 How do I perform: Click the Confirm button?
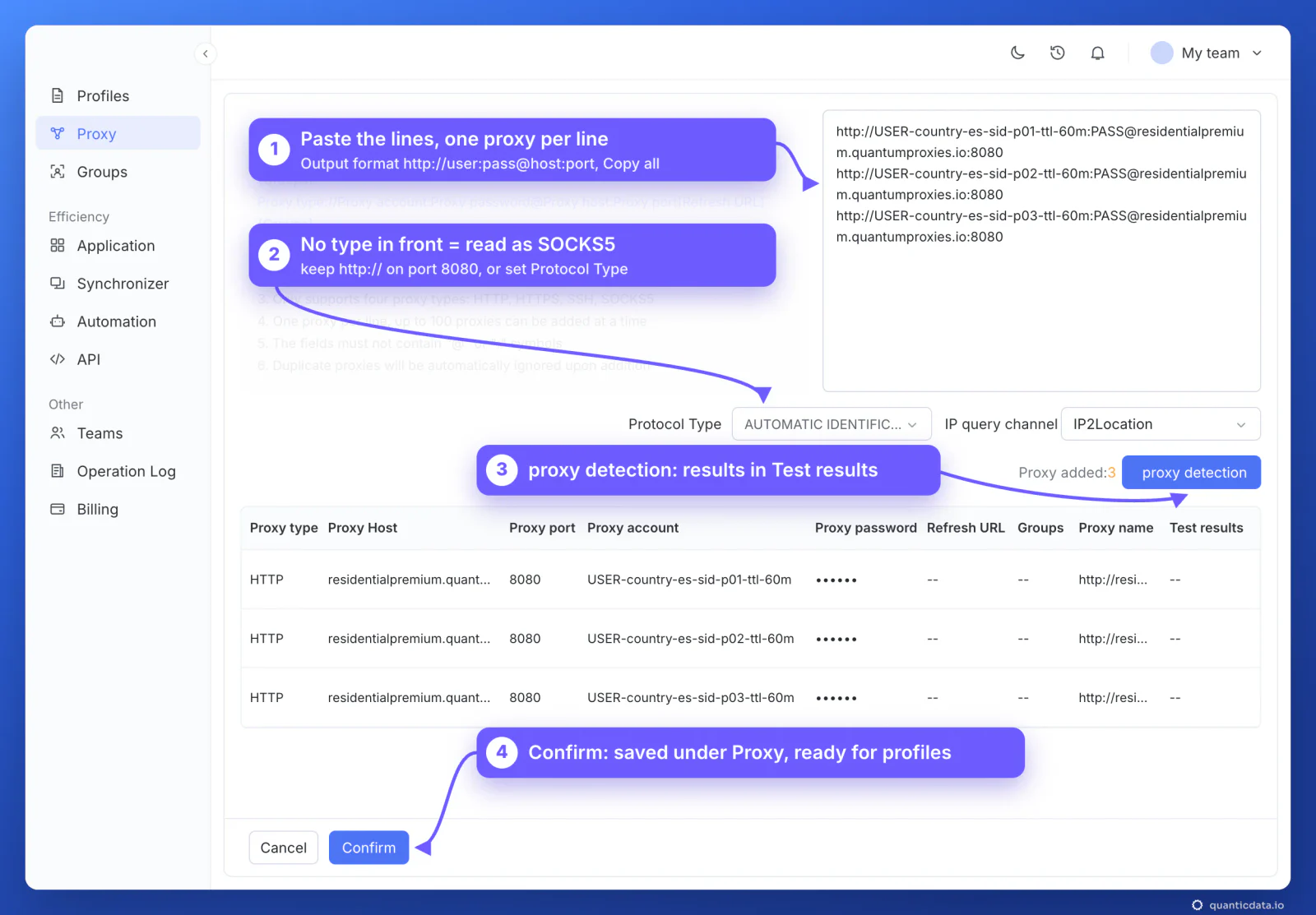tap(368, 848)
